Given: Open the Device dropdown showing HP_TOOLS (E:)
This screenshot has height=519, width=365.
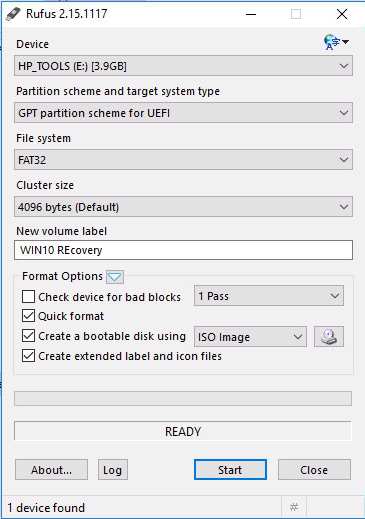Looking at the screenshot, I should pyautogui.click(x=183, y=66).
